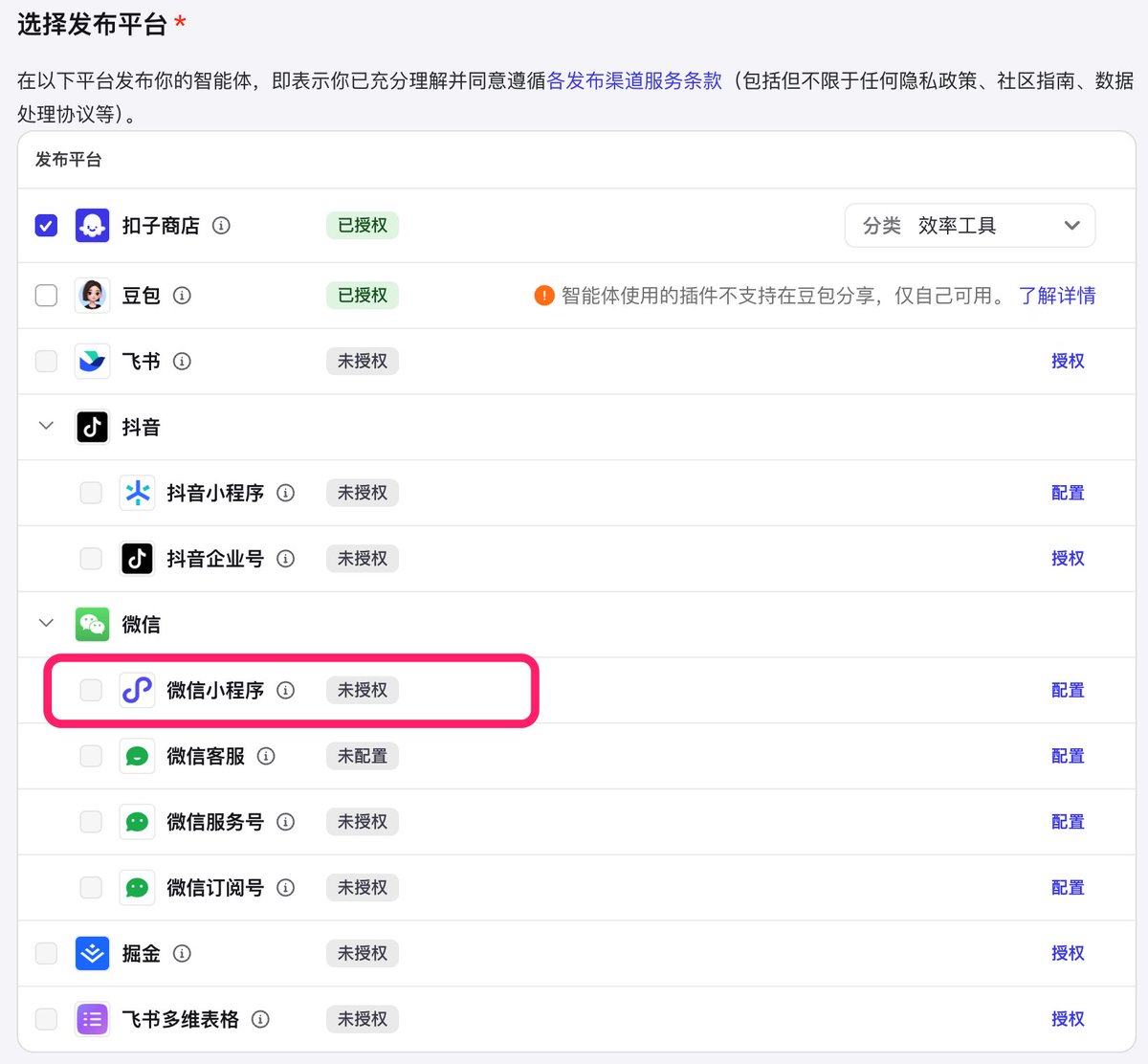Open info tooltip next to 豆包
1148x1064 pixels.
tap(182, 296)
